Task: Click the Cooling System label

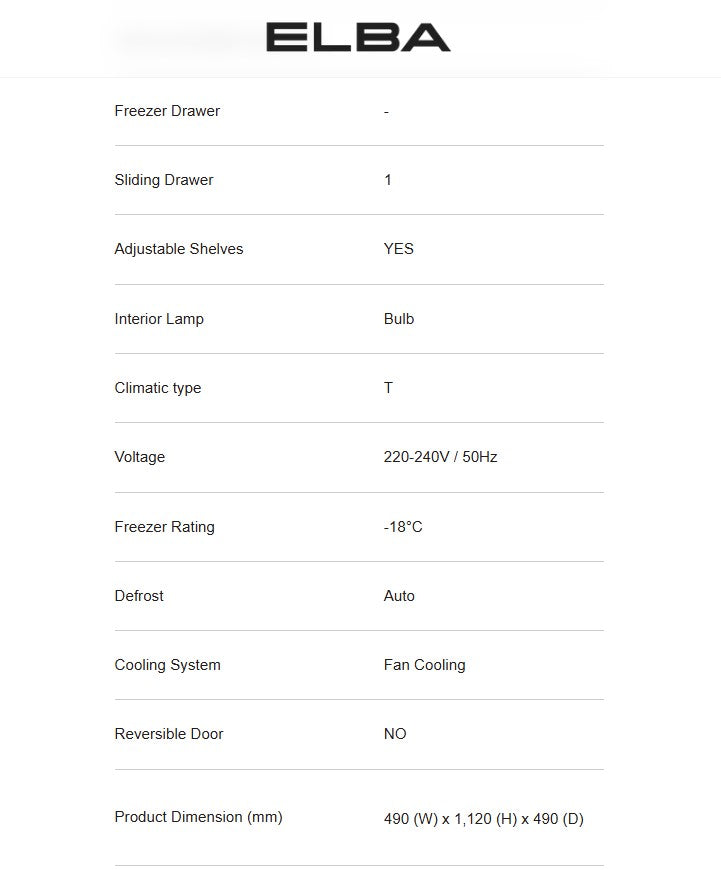Action: [x=168, y=665]
